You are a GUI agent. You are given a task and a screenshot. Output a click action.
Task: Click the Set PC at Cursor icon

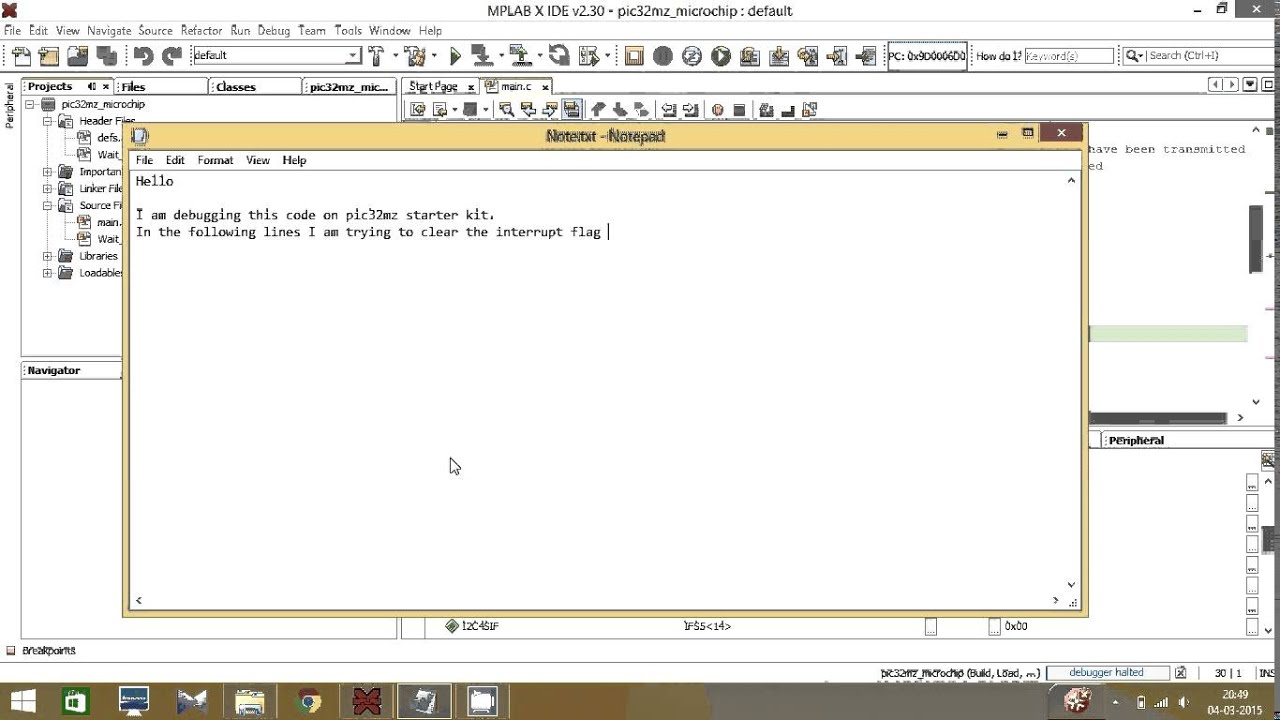tap(837, 56)
